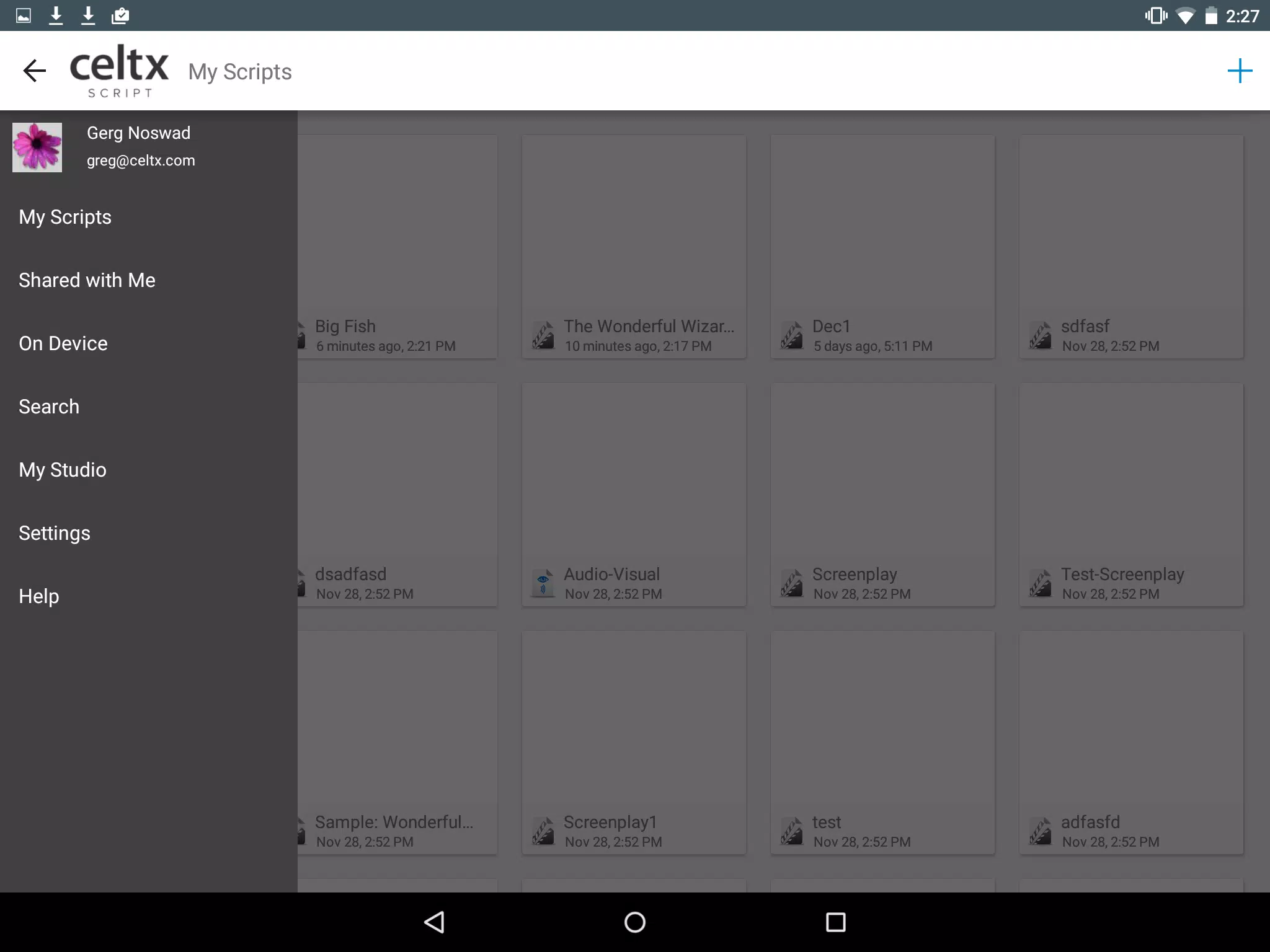Tap the Celtx Script logo
This screenshot has width=1270, height=952.
tap(119, 71)
